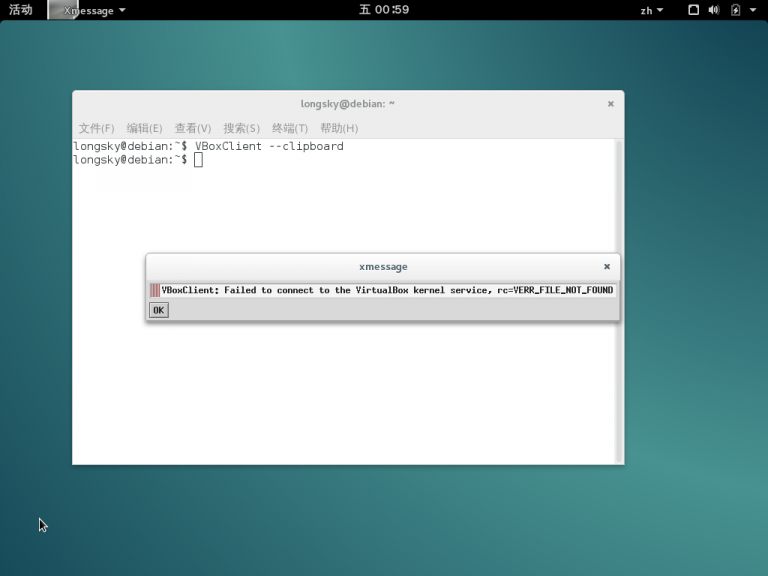
Task: Open the 文件(F) terminal menu
Action: (96, 128)
